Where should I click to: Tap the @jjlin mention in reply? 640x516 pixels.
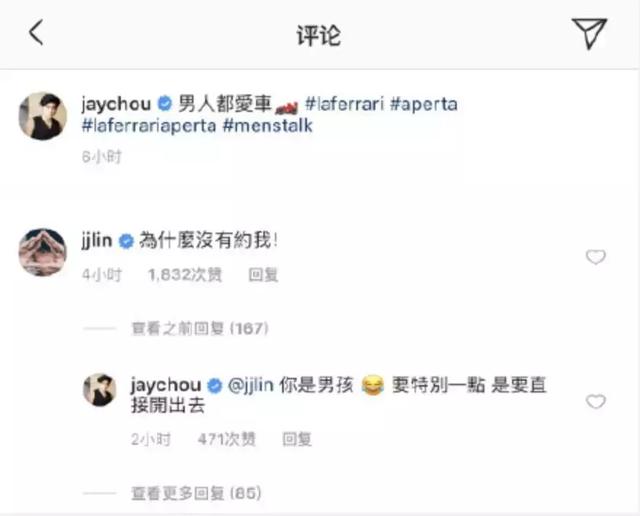[x=250, y=385]
